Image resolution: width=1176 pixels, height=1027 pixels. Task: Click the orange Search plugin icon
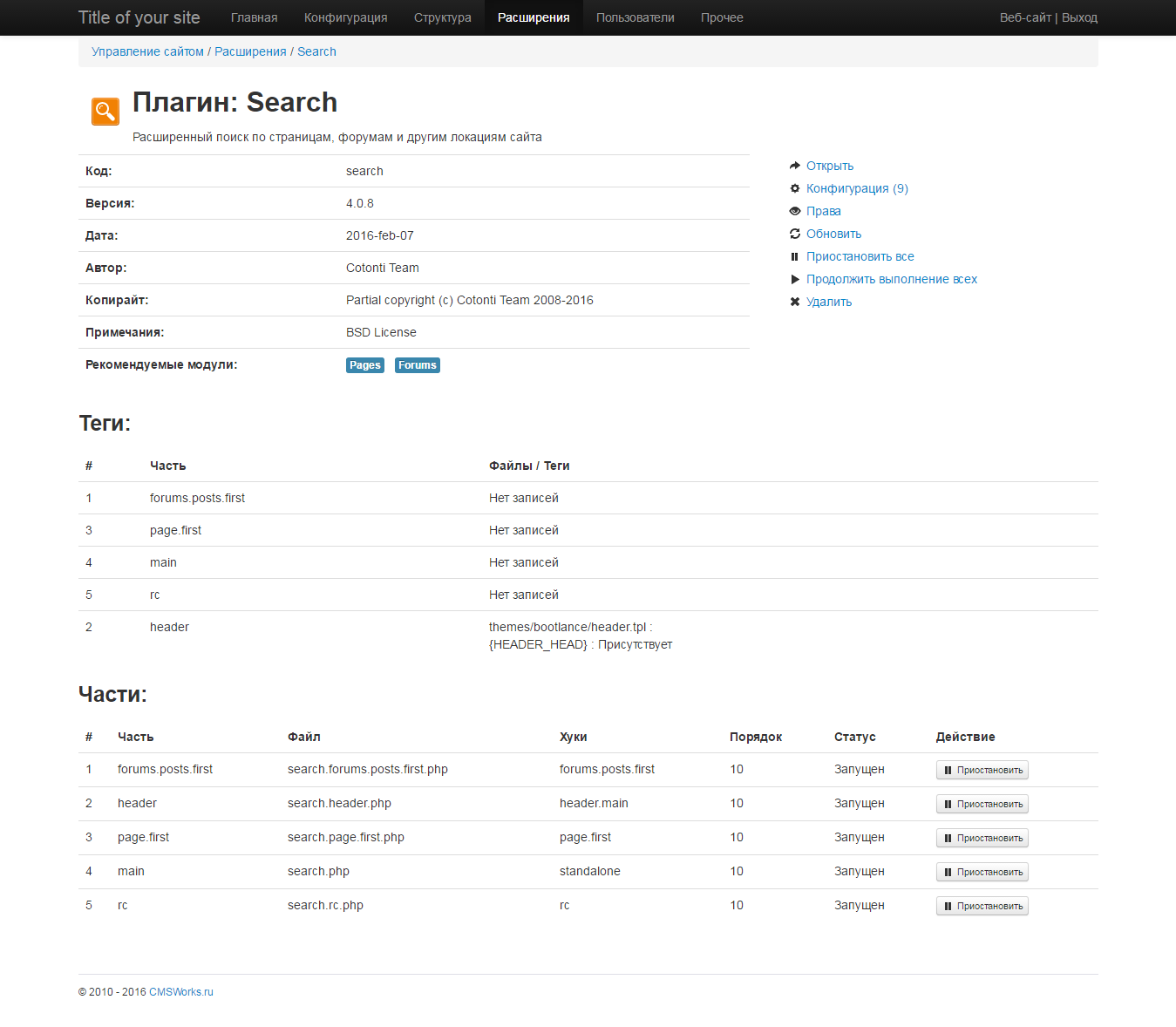pyautogui.click(x=105, y=112)
